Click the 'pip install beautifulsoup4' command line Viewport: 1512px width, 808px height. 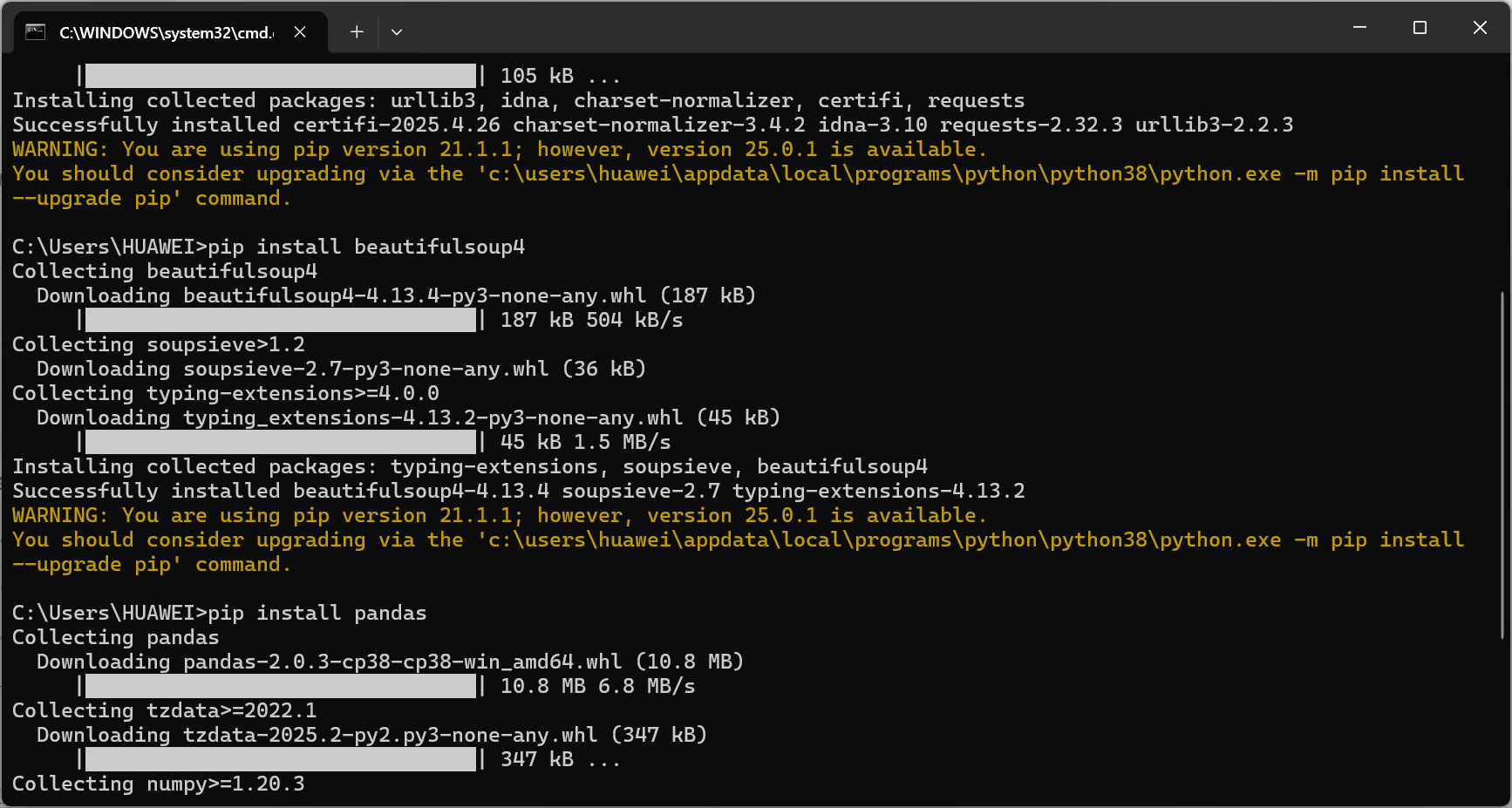[365, 247]
